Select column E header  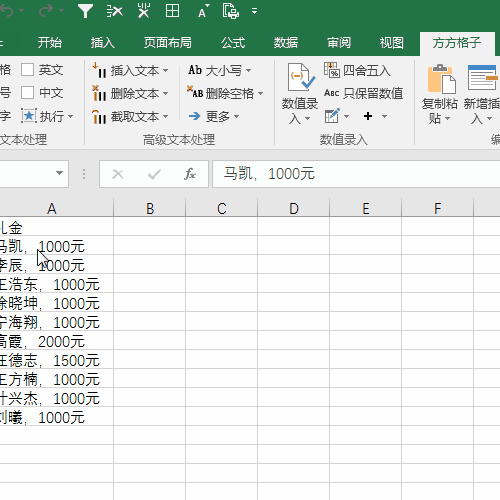coord(366,208)
